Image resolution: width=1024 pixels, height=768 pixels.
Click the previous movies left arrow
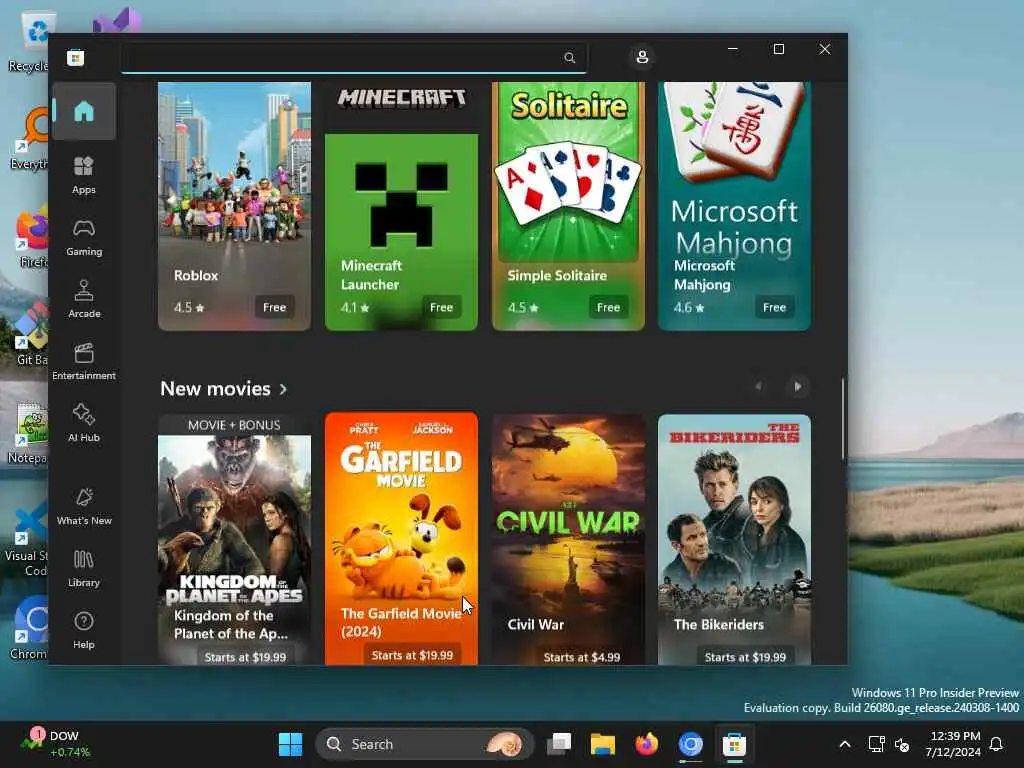point(758,387)
